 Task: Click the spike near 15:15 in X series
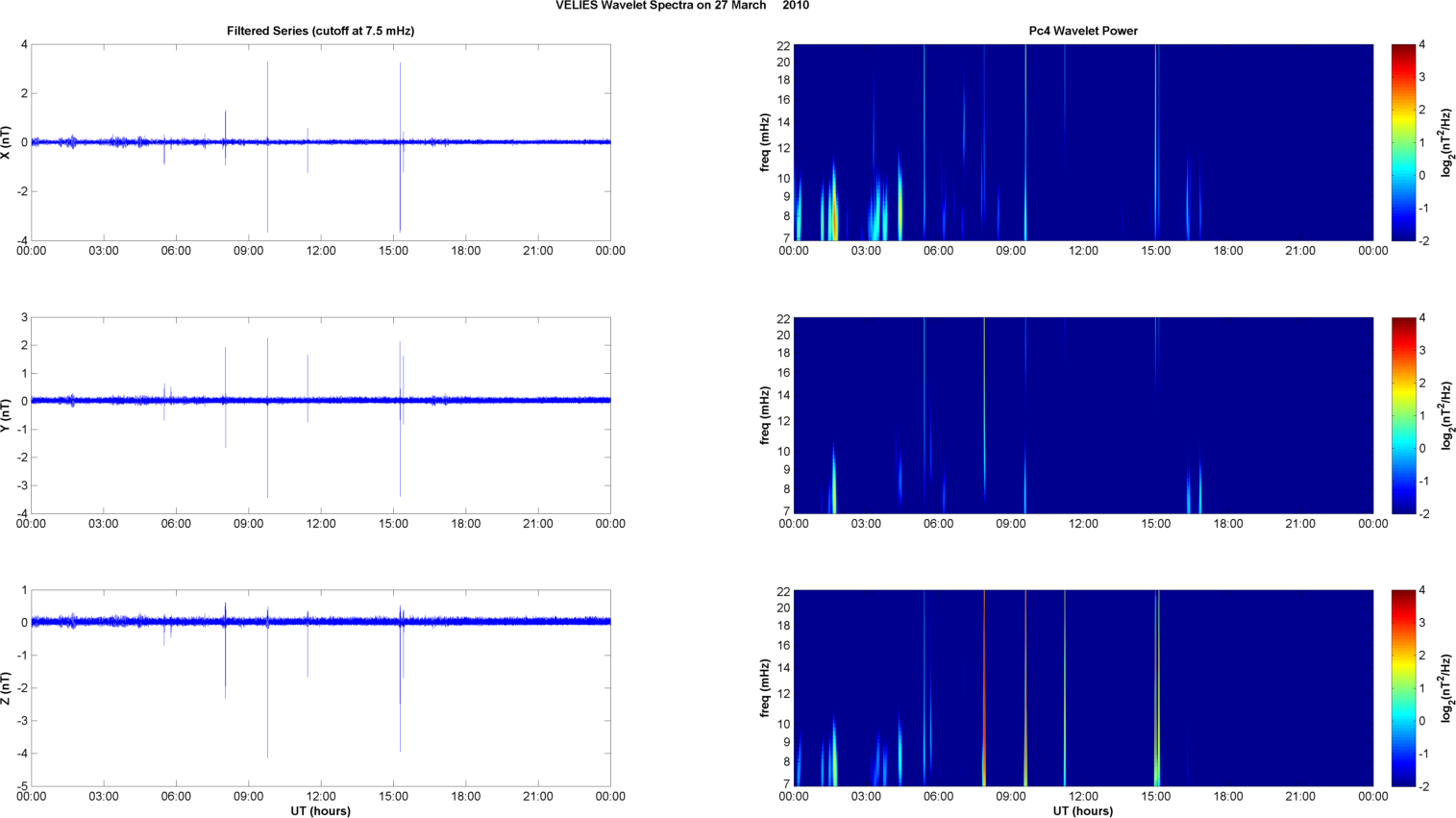point(400,96)
